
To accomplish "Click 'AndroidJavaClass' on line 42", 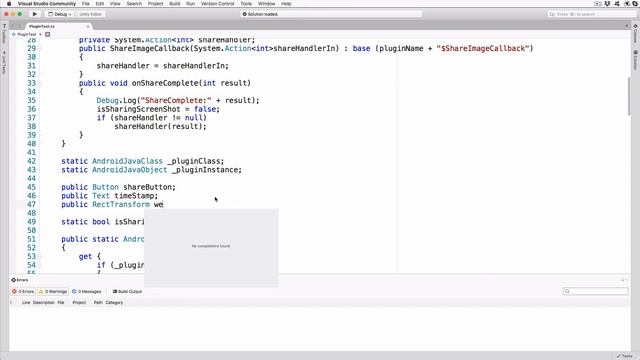I will point(127,161).
